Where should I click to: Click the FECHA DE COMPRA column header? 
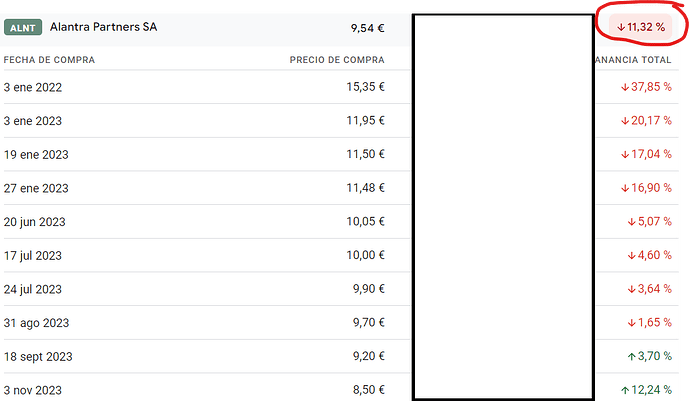pos(49,60)
